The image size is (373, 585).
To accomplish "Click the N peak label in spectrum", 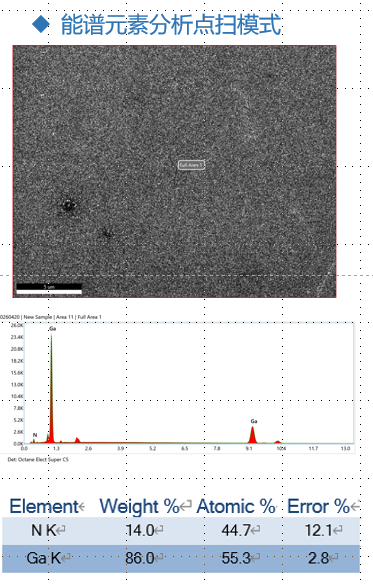I will (35, 435).
